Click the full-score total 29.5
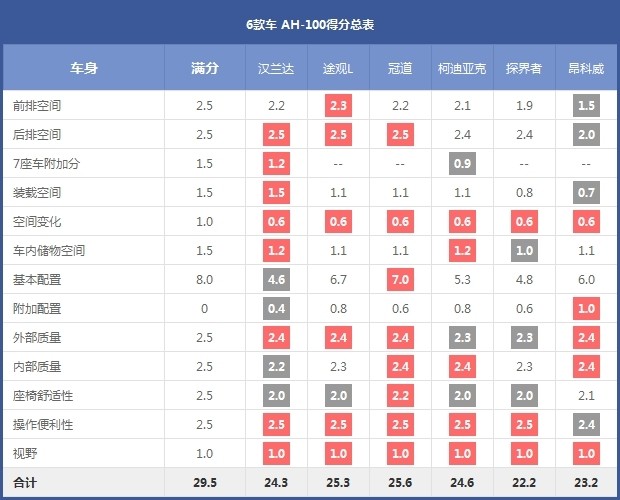Image resolution: width=620 pixels, height=500 pixels. (204, 483)
